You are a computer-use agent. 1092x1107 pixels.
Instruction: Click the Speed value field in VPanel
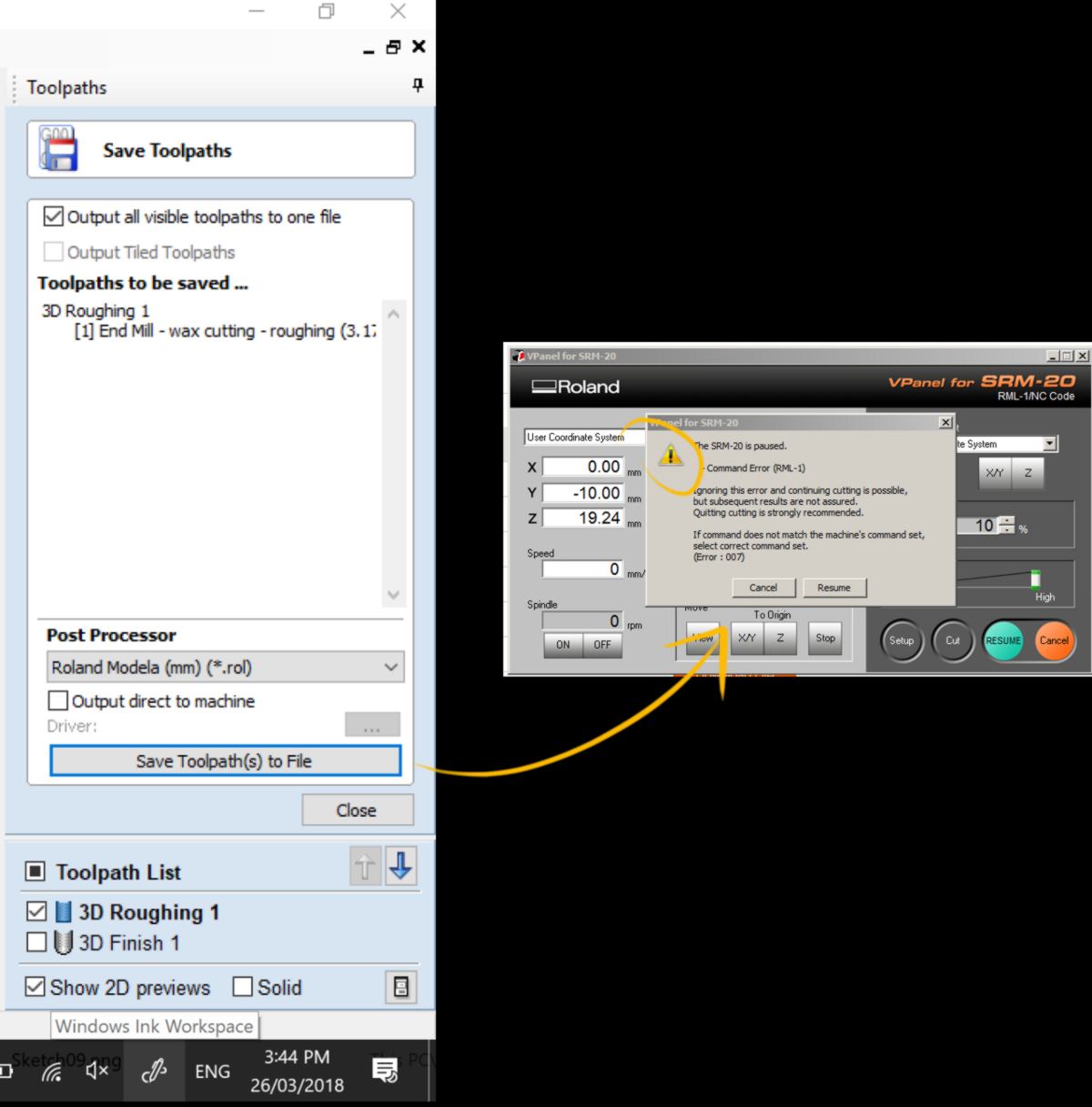[x=583, y=569]
